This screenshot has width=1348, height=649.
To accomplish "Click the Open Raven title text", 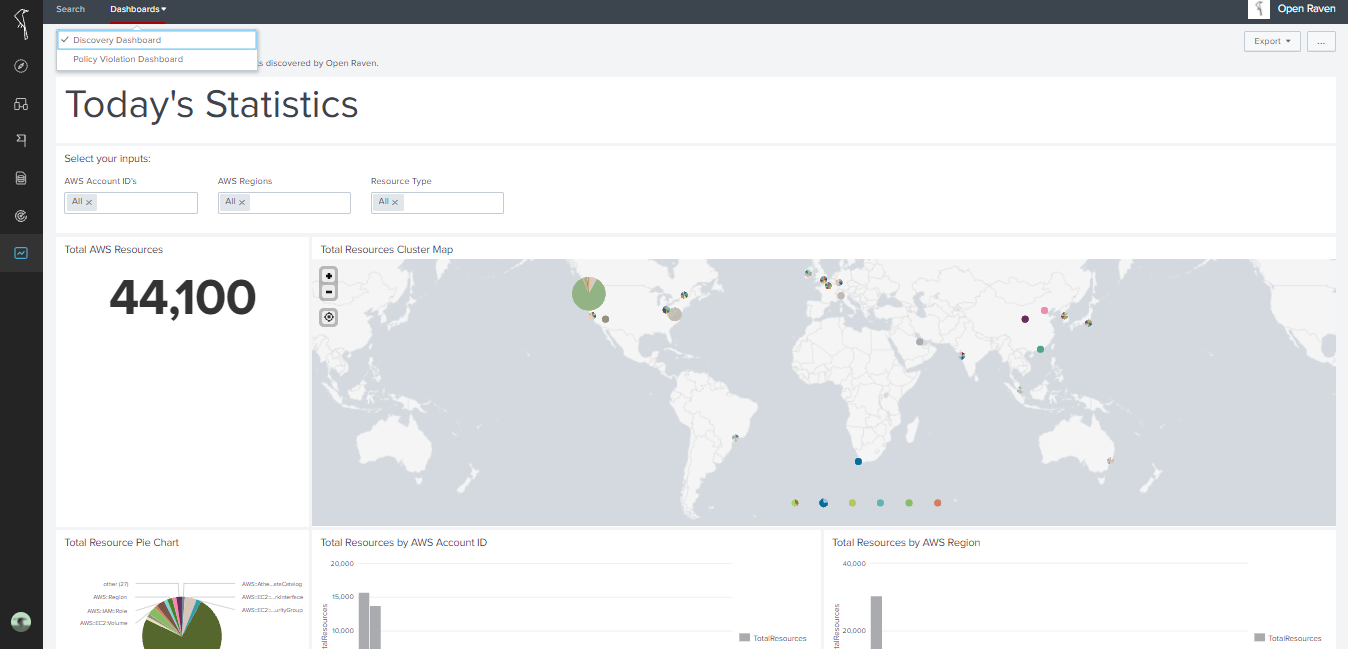I will [x=1306, y=9].
